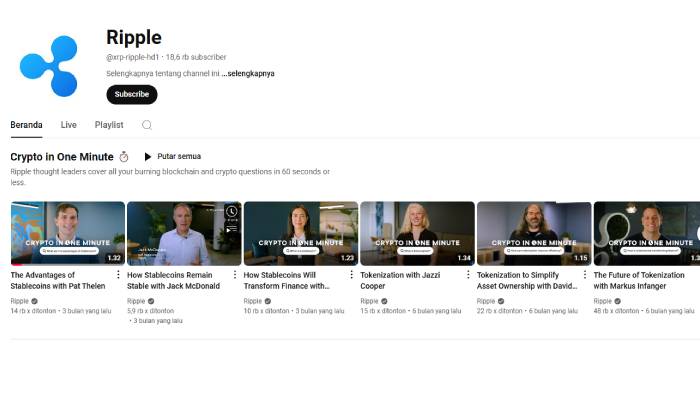Click '14 rb x ditonton' view count
The image size is (700, 400).
pyautogui.click(x=33, y=311)
